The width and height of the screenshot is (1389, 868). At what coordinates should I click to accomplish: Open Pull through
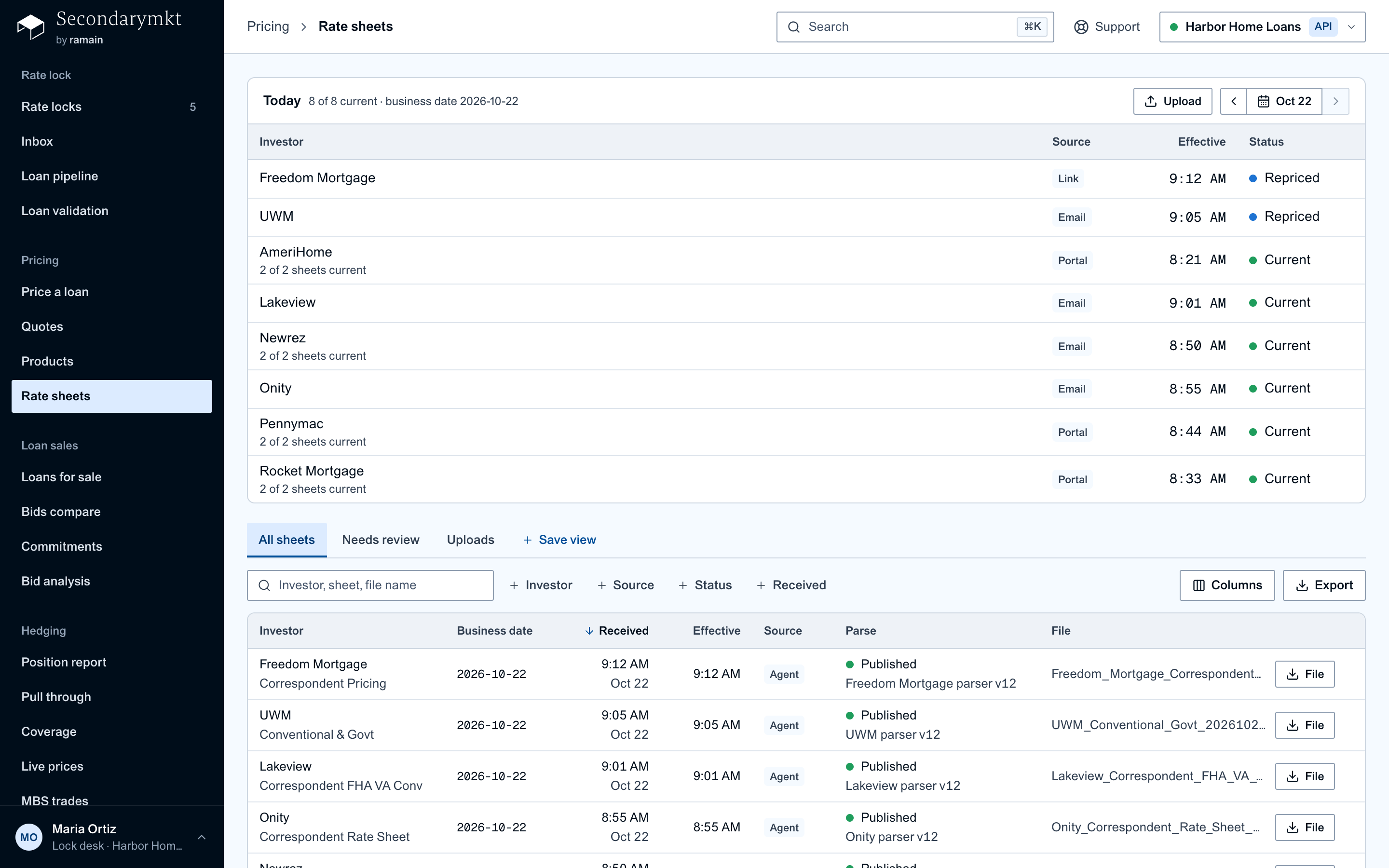112,697
